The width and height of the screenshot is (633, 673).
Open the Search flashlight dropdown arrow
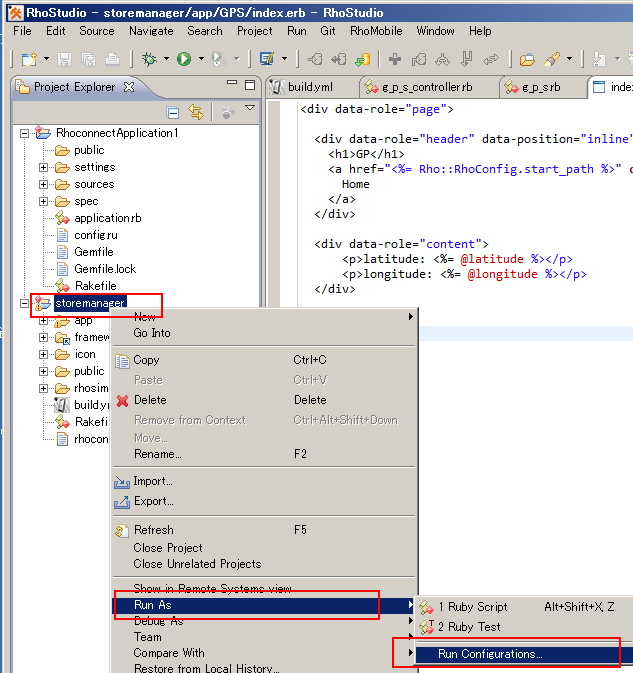[x=569, y=59]
